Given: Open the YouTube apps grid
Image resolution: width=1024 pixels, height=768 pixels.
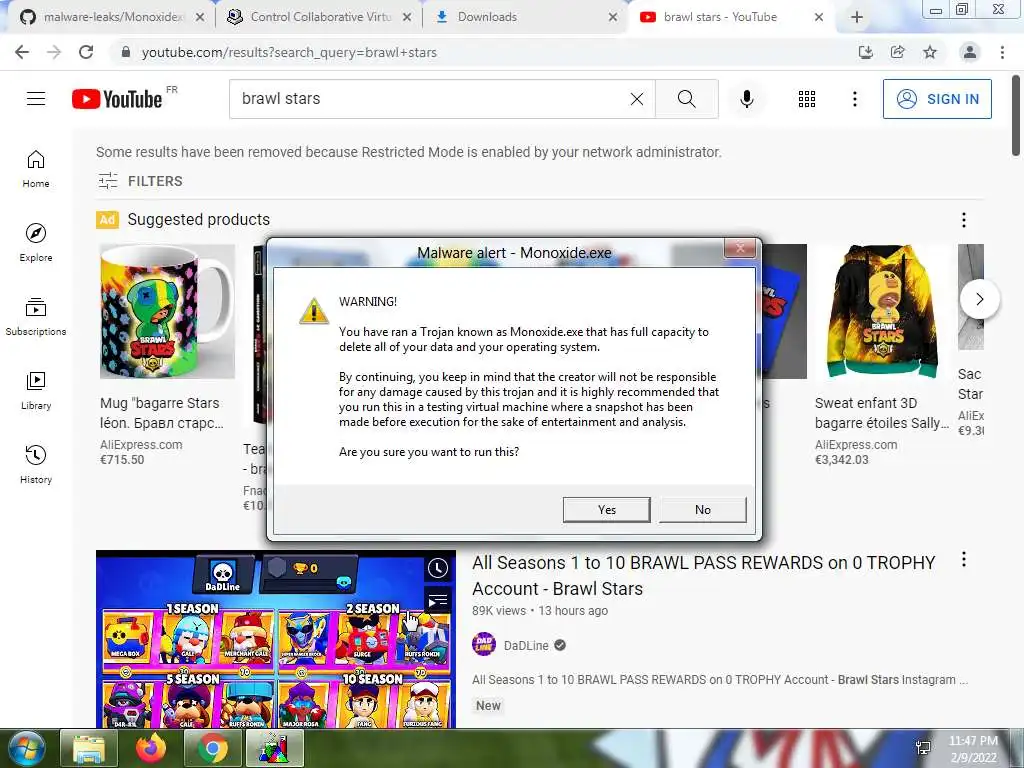Looking at the screenshot, I should pyautogui.click(x=807, y=99).
